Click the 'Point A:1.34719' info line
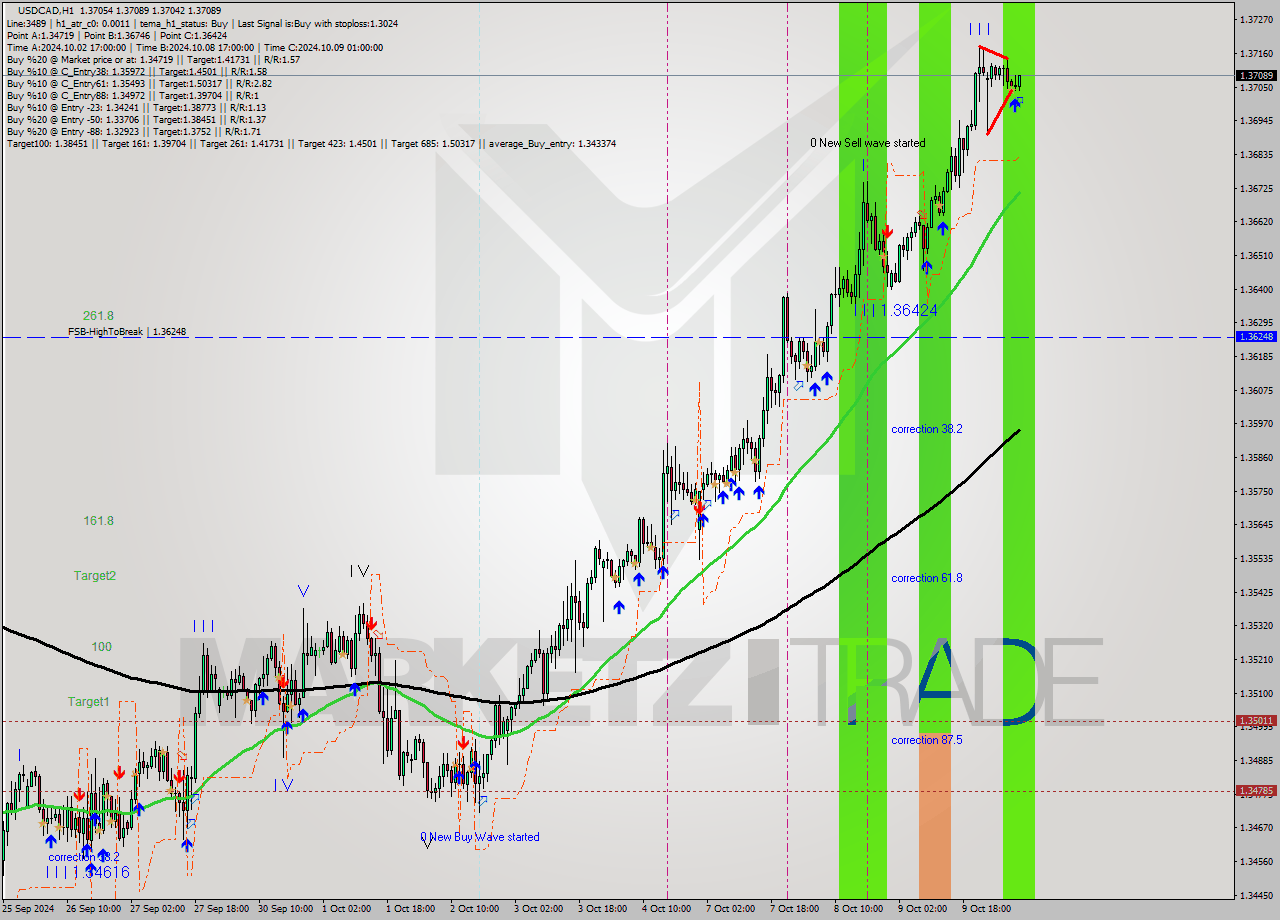This screenshot has width=1280, height=920. [x=116, y=35]
